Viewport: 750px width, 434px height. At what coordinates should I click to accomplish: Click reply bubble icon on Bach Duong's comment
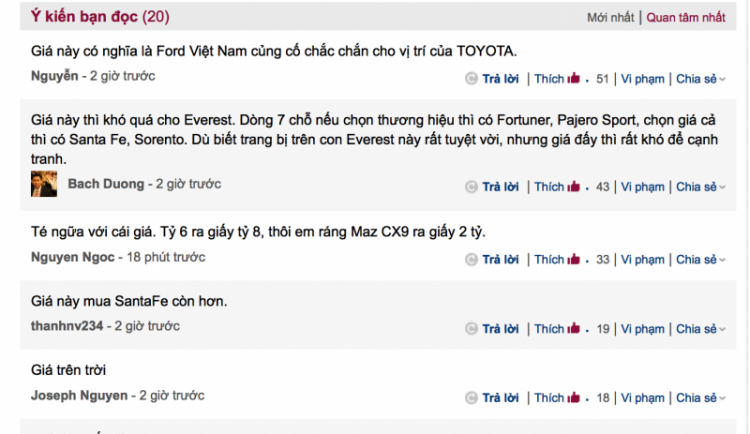(x=471, y=187)
